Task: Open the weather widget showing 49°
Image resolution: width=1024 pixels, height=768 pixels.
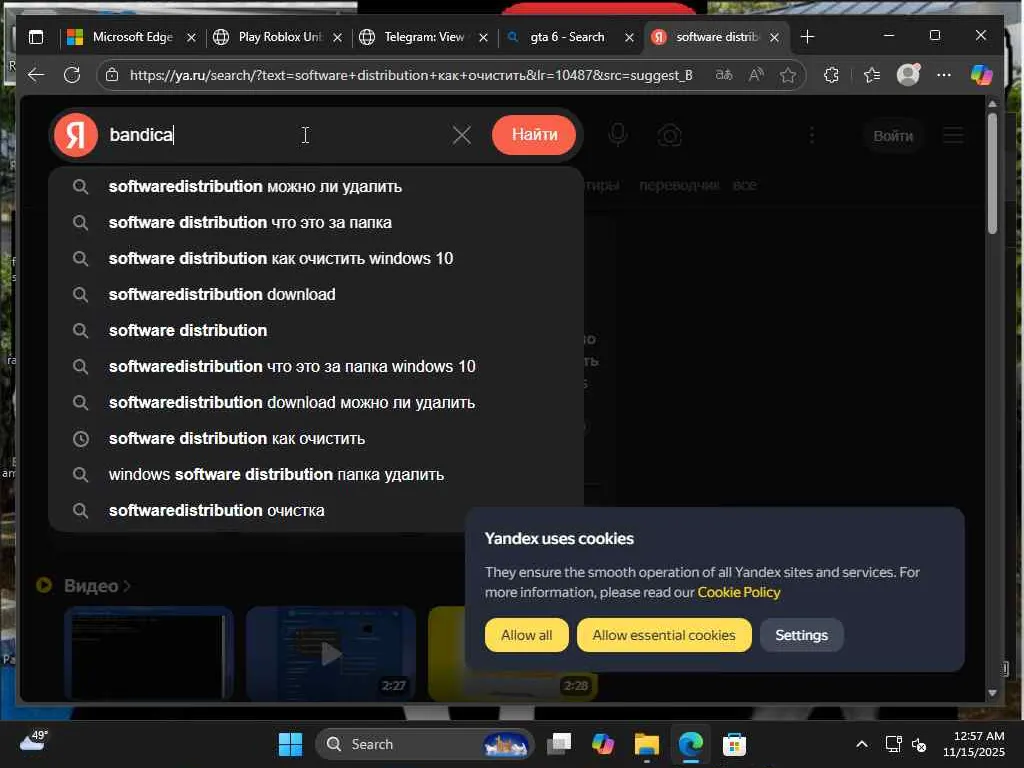Action: pos(34,741)
